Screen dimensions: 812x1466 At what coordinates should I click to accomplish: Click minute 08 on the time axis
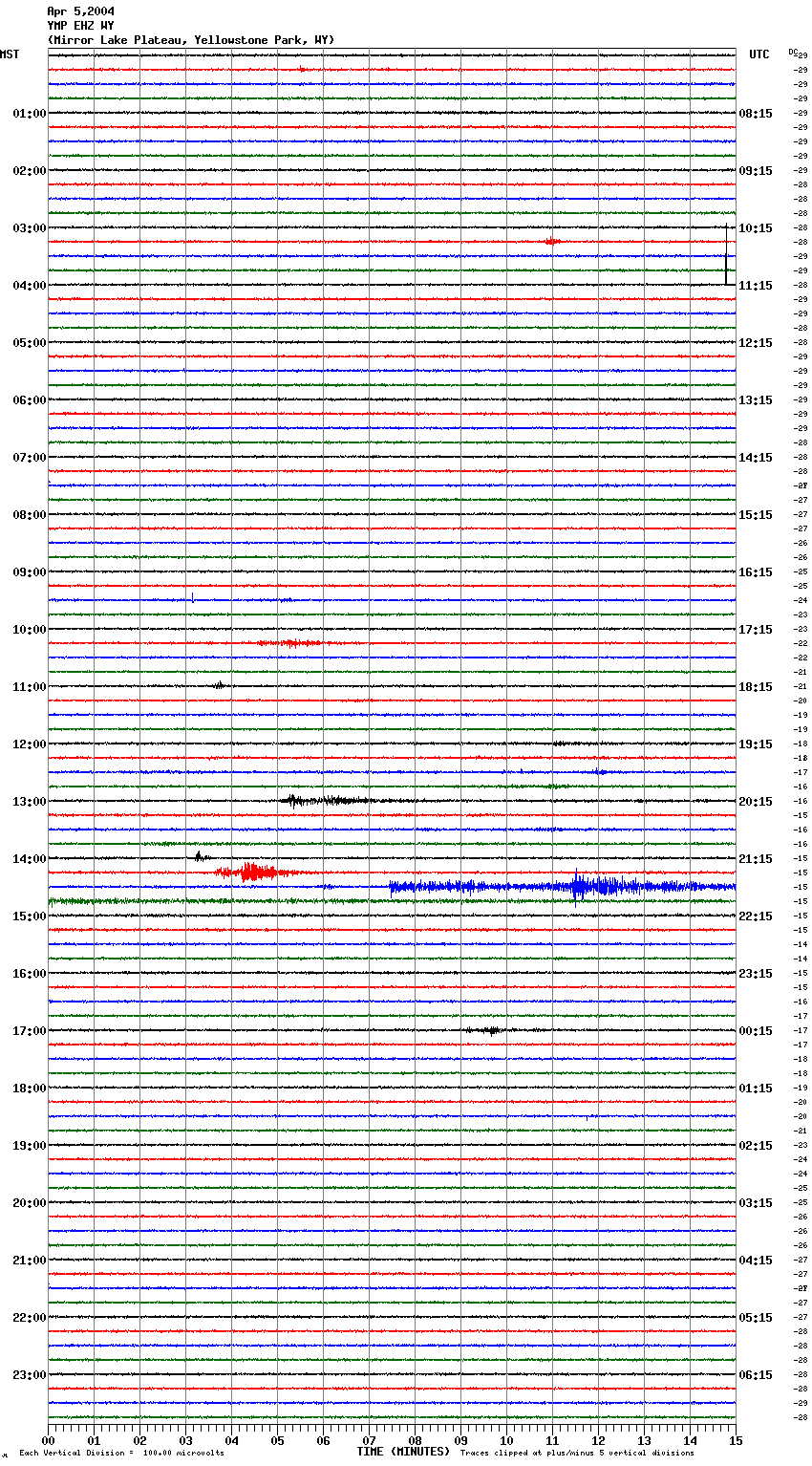click(415, 1440)
